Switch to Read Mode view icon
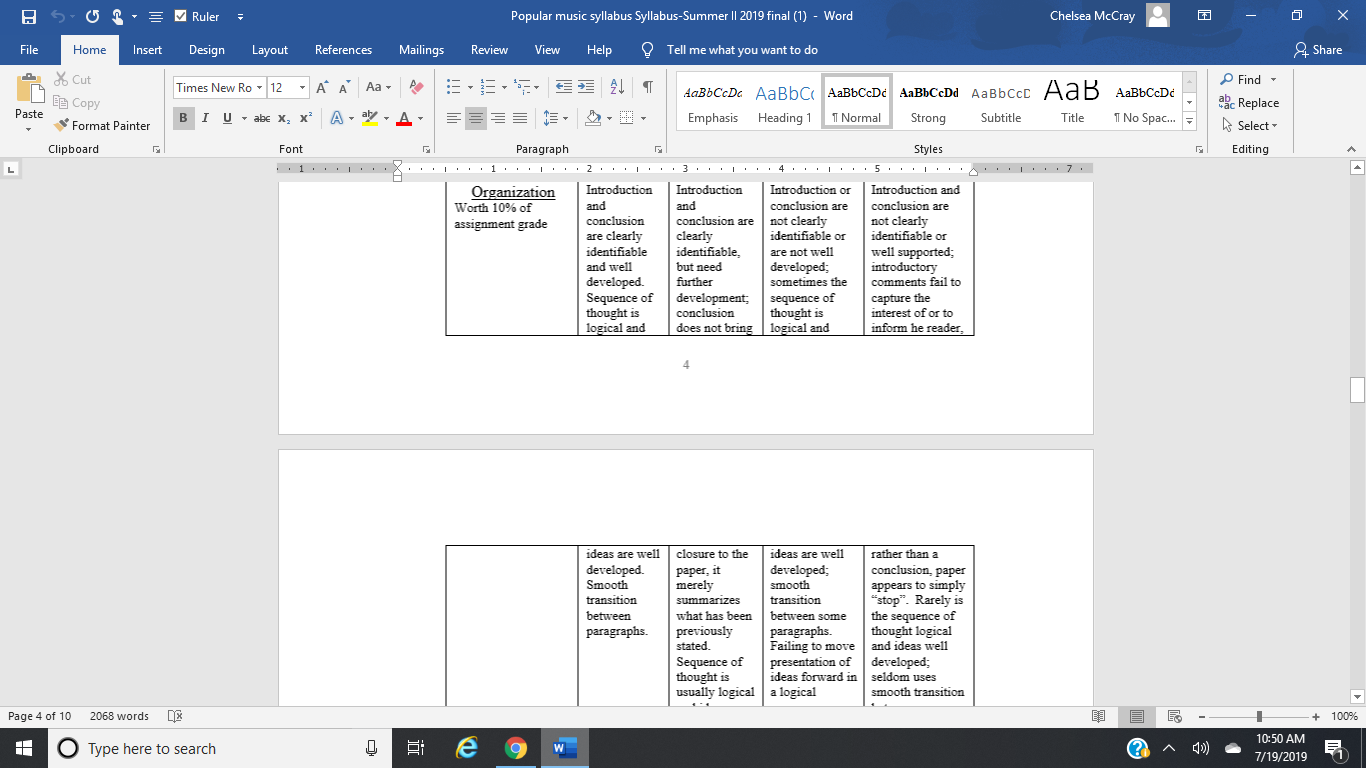Screen dimensions: 1366x768 1099,716
